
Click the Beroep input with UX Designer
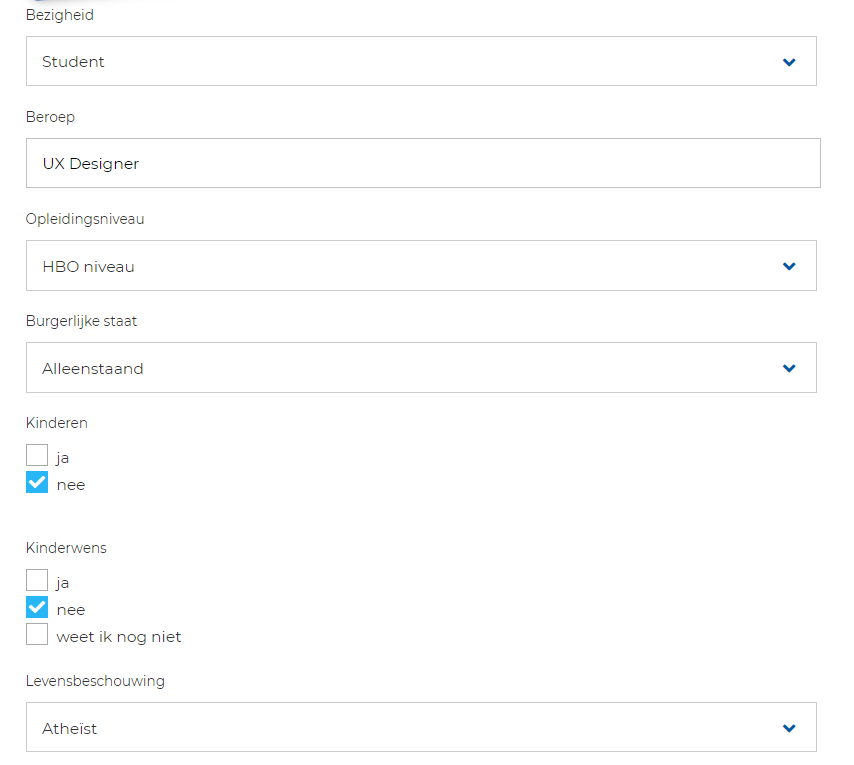(423, 163)
